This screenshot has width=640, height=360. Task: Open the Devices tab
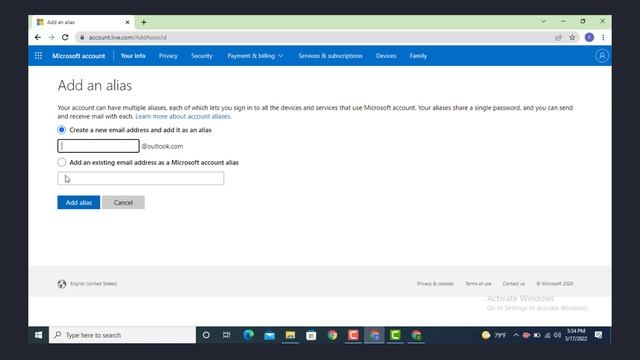(386, 56)
